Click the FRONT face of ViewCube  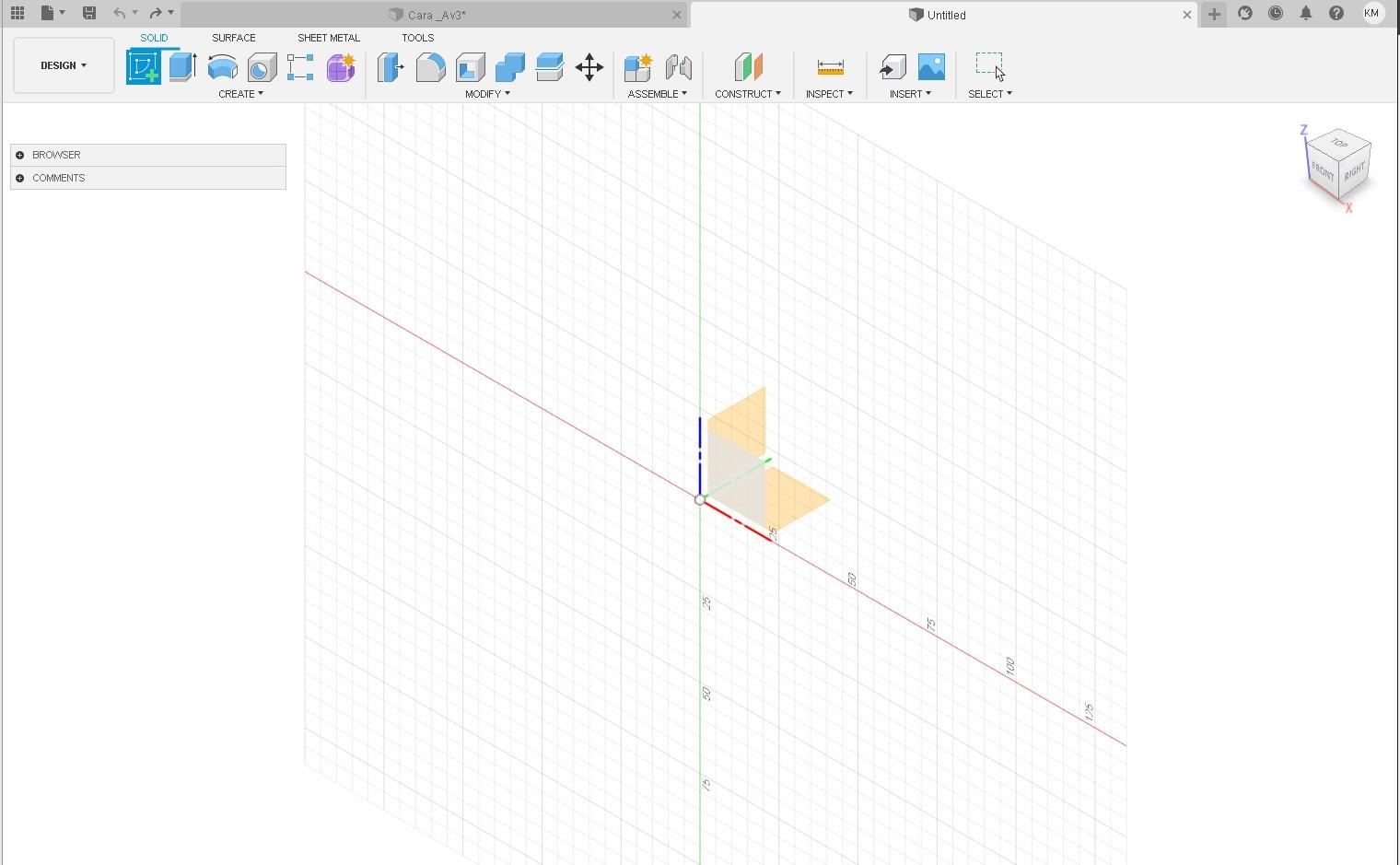coord(1323,171)
